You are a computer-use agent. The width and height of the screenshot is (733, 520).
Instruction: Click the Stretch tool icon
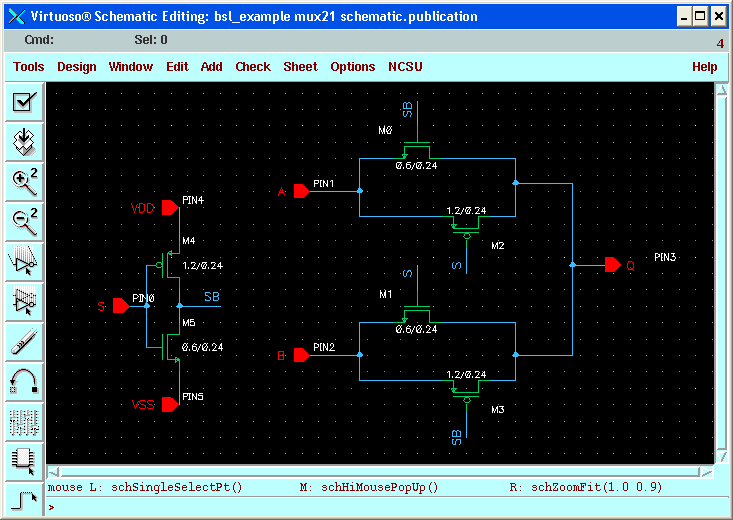pos(24,261)
